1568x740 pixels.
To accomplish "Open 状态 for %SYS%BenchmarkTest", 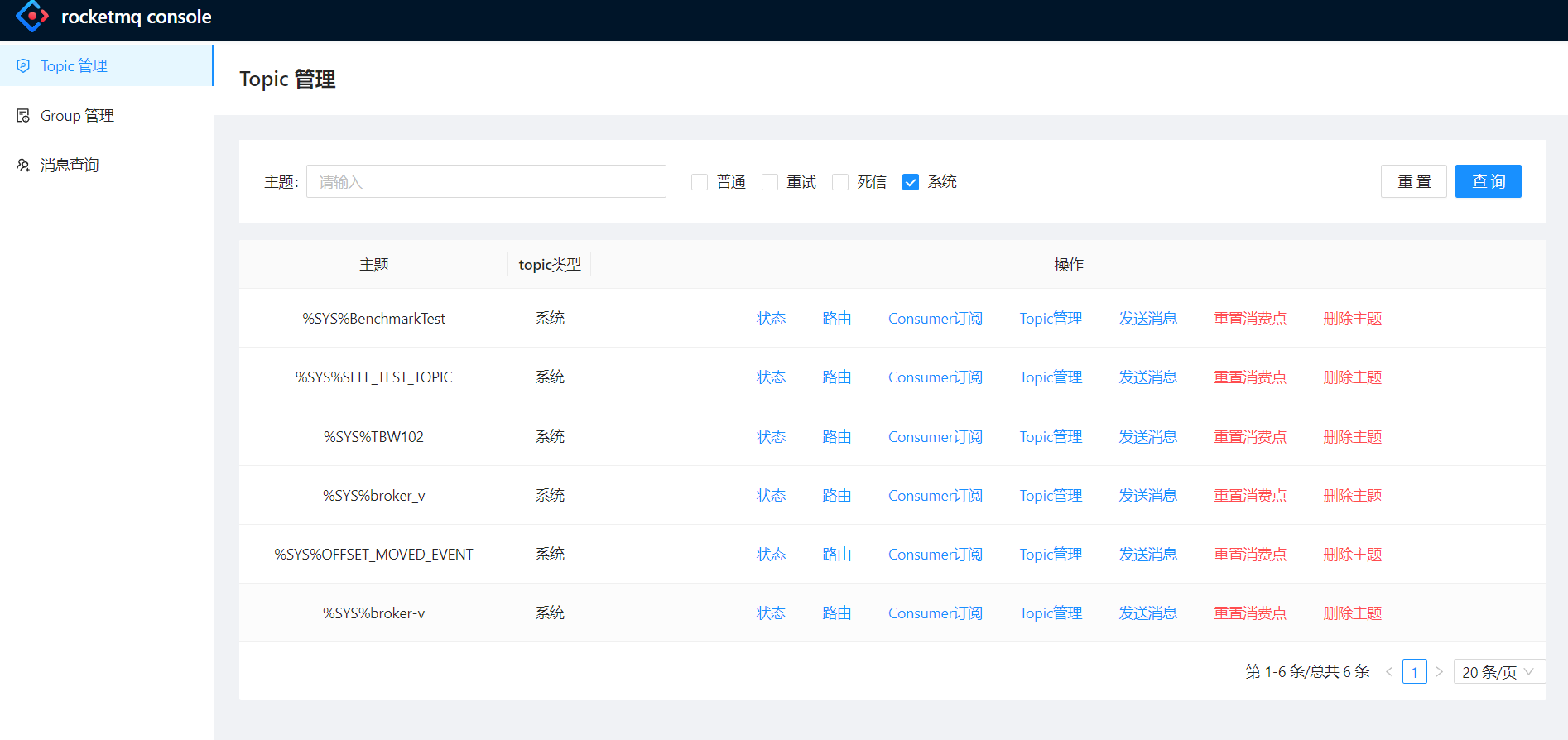I will 771,319.
